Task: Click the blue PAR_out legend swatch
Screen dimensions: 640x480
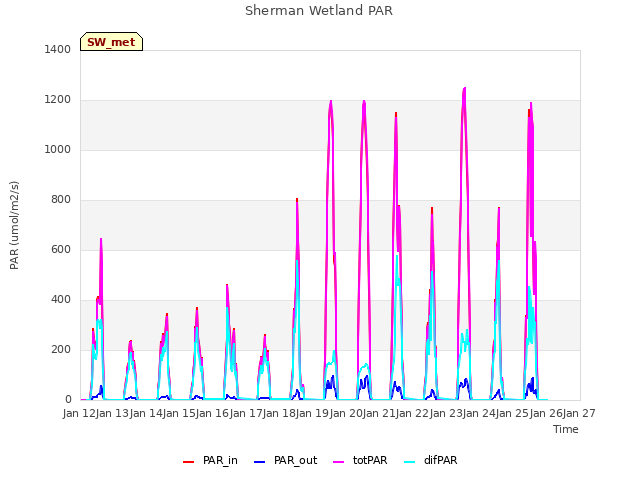Action: click(x=259, y=462)
